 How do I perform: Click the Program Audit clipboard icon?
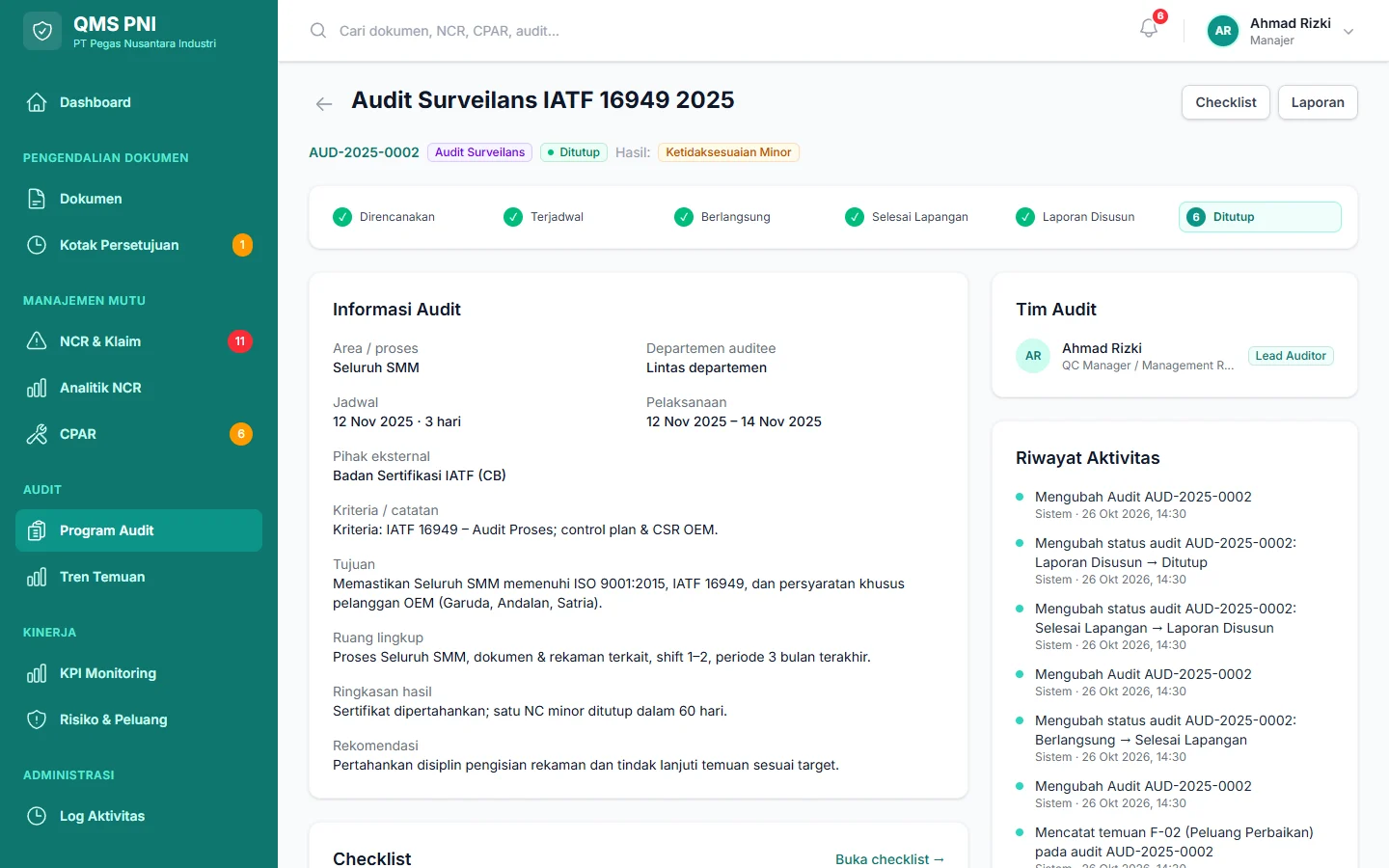[37, 530]
